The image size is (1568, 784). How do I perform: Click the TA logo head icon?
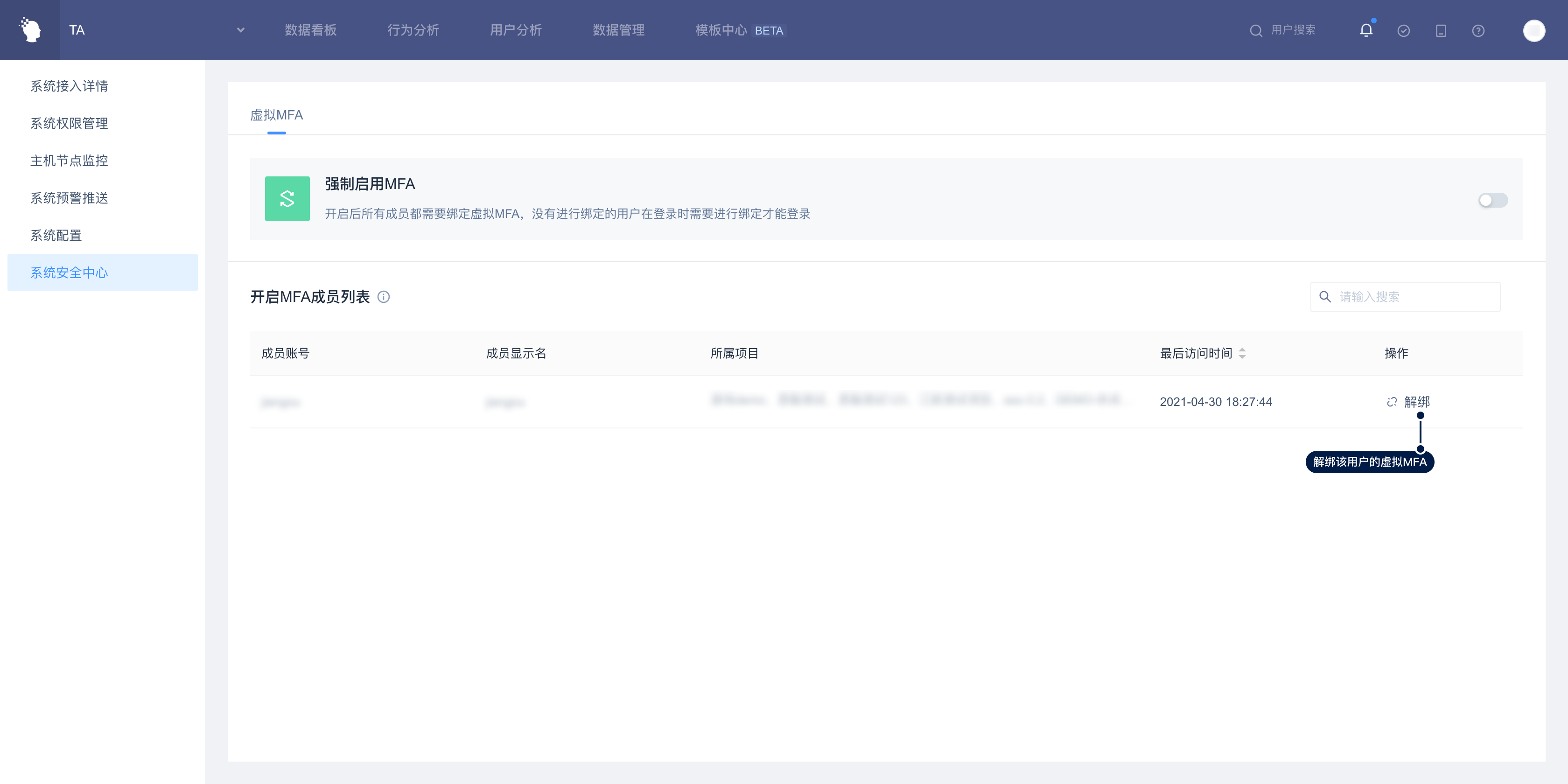click(30, 30)
